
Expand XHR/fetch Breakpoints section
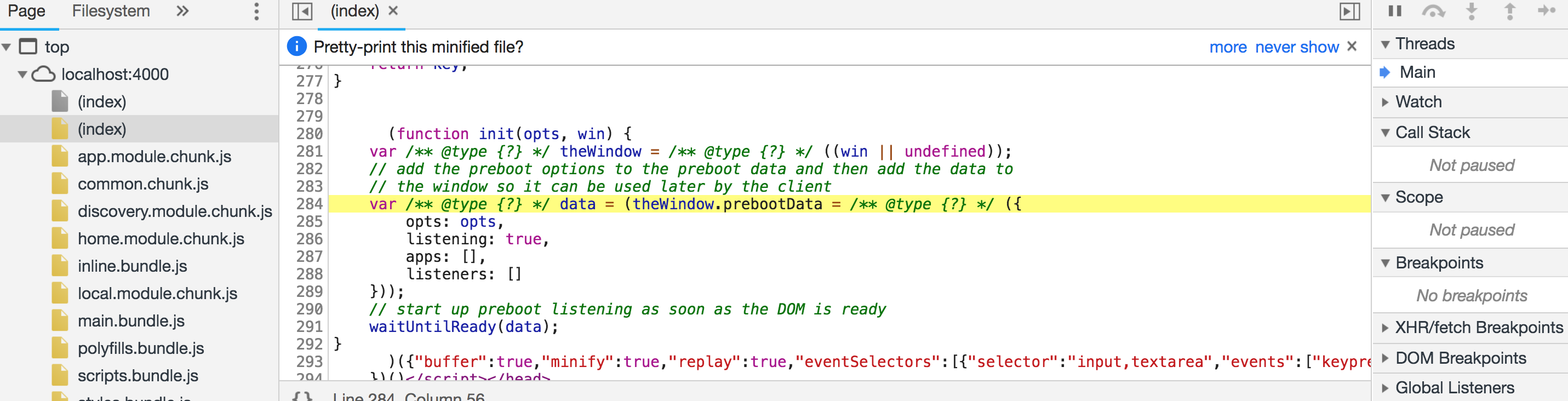[x=1386, y=328]
